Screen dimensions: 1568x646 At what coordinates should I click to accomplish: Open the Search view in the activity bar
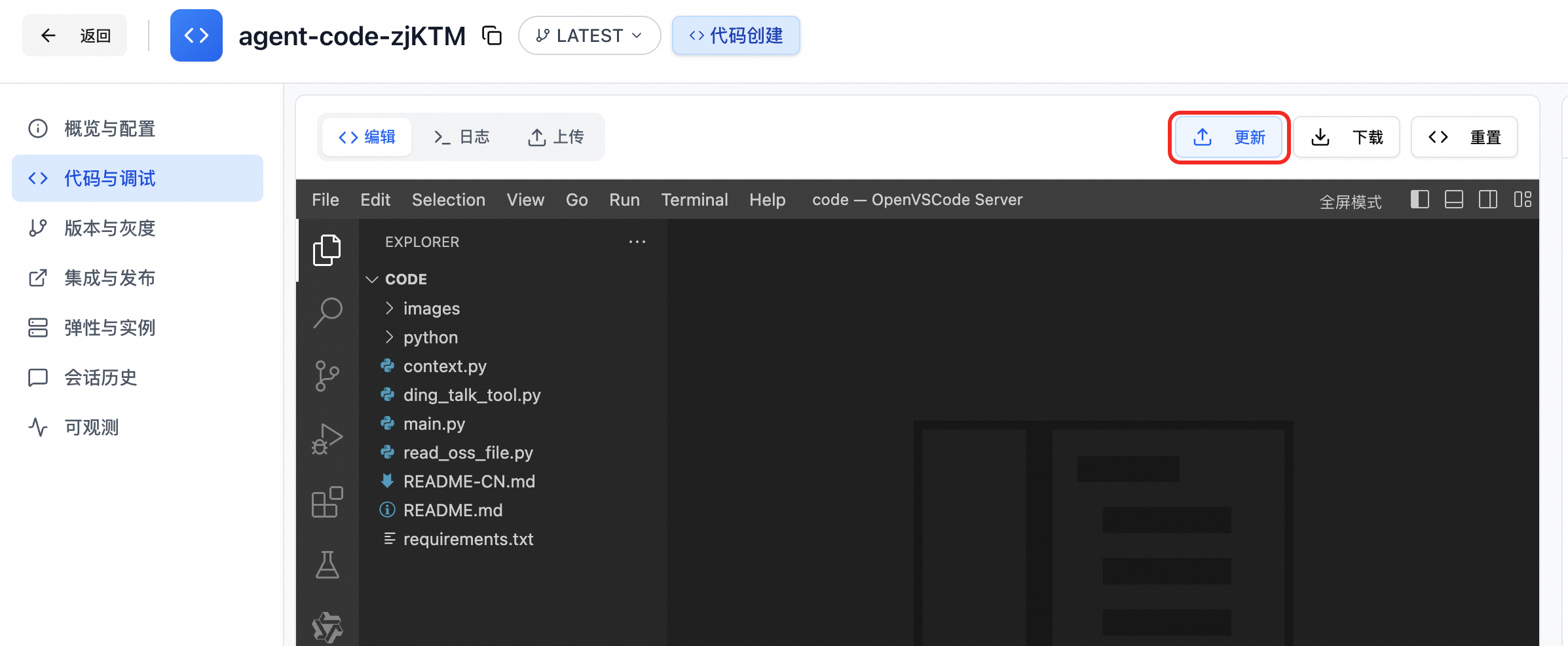pos(327,313)
